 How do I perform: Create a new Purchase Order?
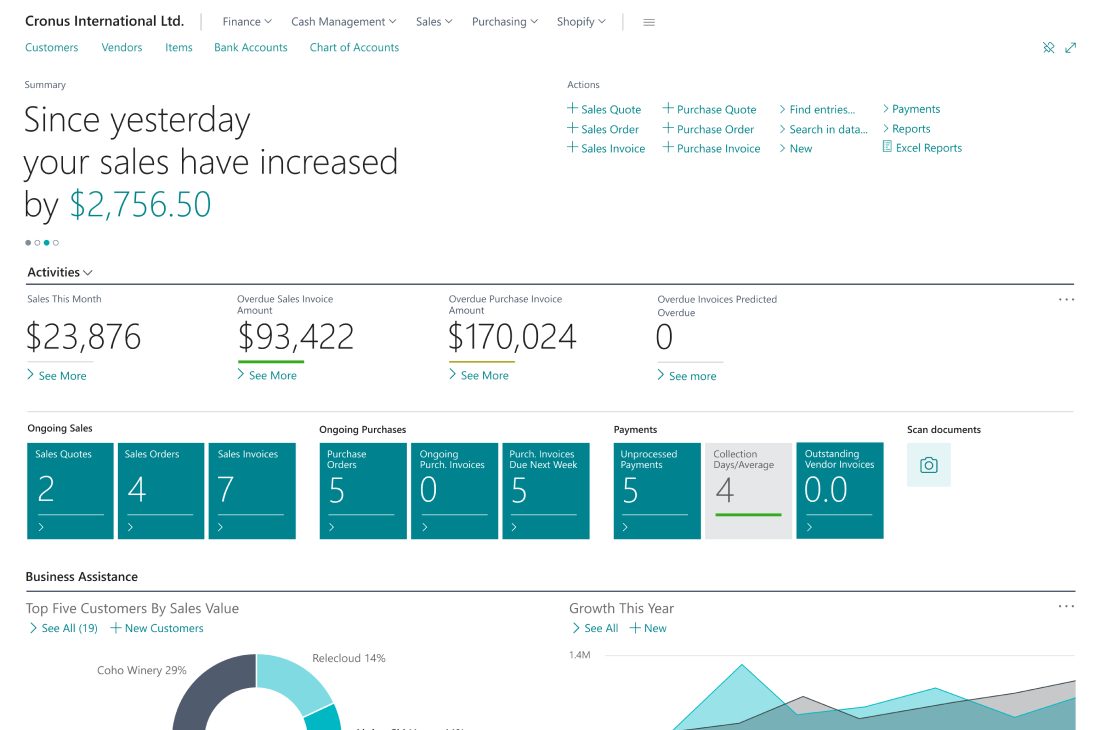(x=708, y=129)
